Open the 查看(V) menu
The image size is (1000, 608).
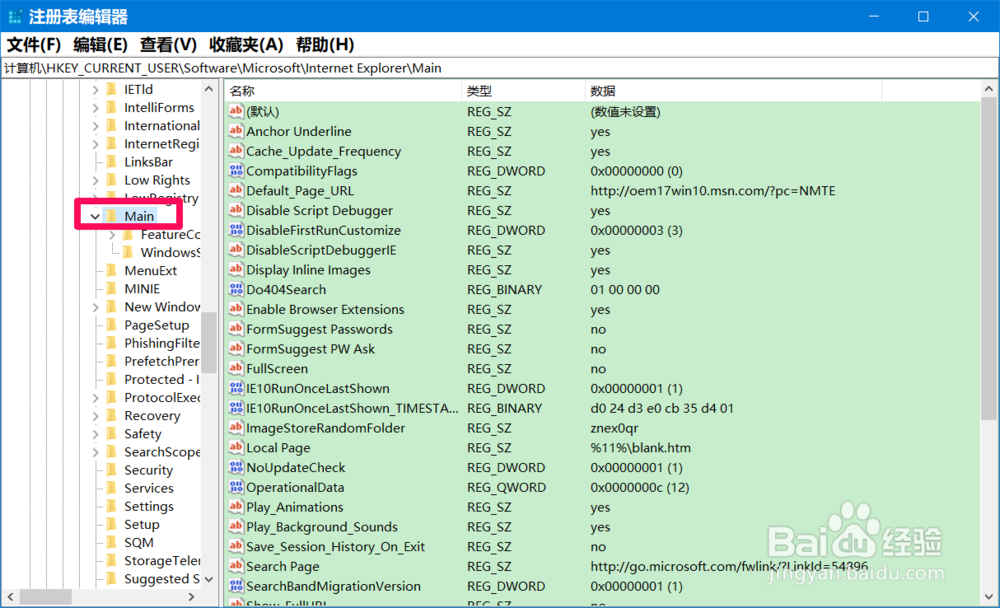168,45
